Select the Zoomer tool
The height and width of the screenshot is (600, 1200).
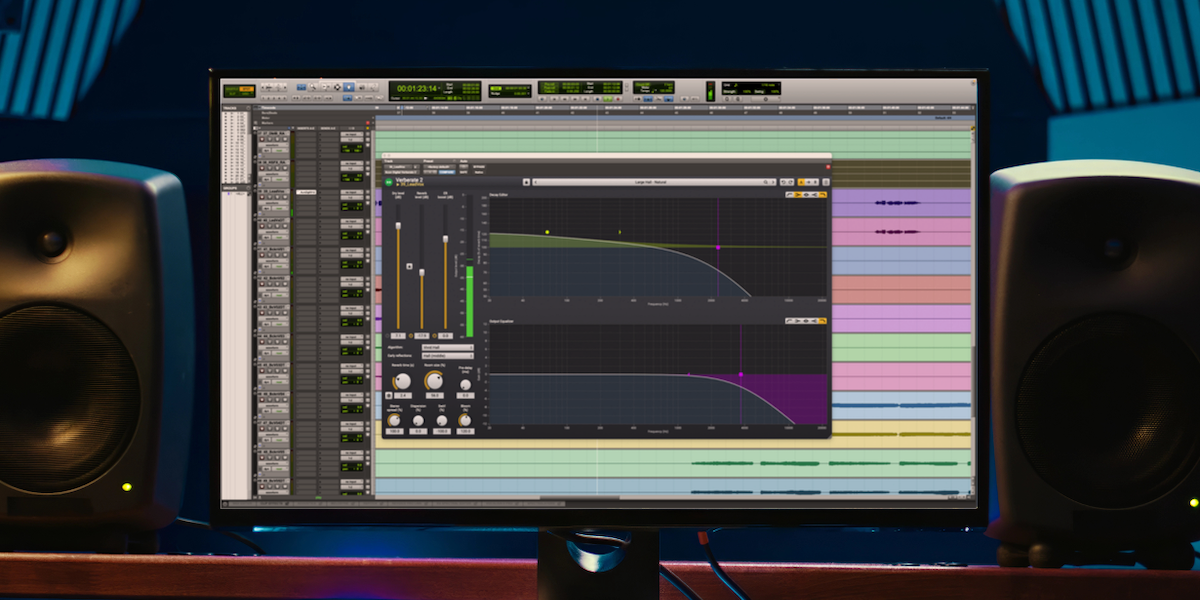[311, 89]
